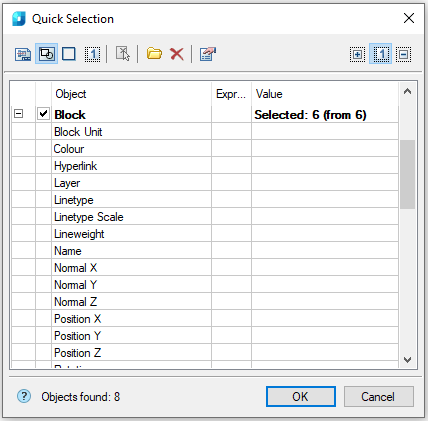Select the Normal X property row
429x421 pixels.
pyautogui.click(x=205, y=267)
